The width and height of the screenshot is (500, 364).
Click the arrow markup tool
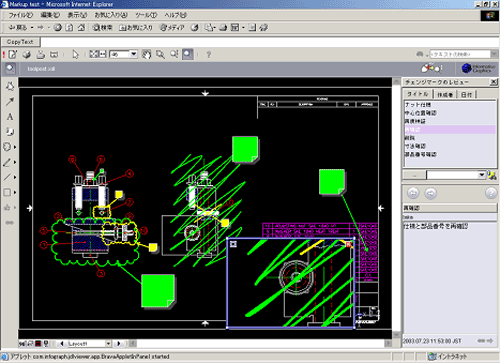tap(10, 101)
